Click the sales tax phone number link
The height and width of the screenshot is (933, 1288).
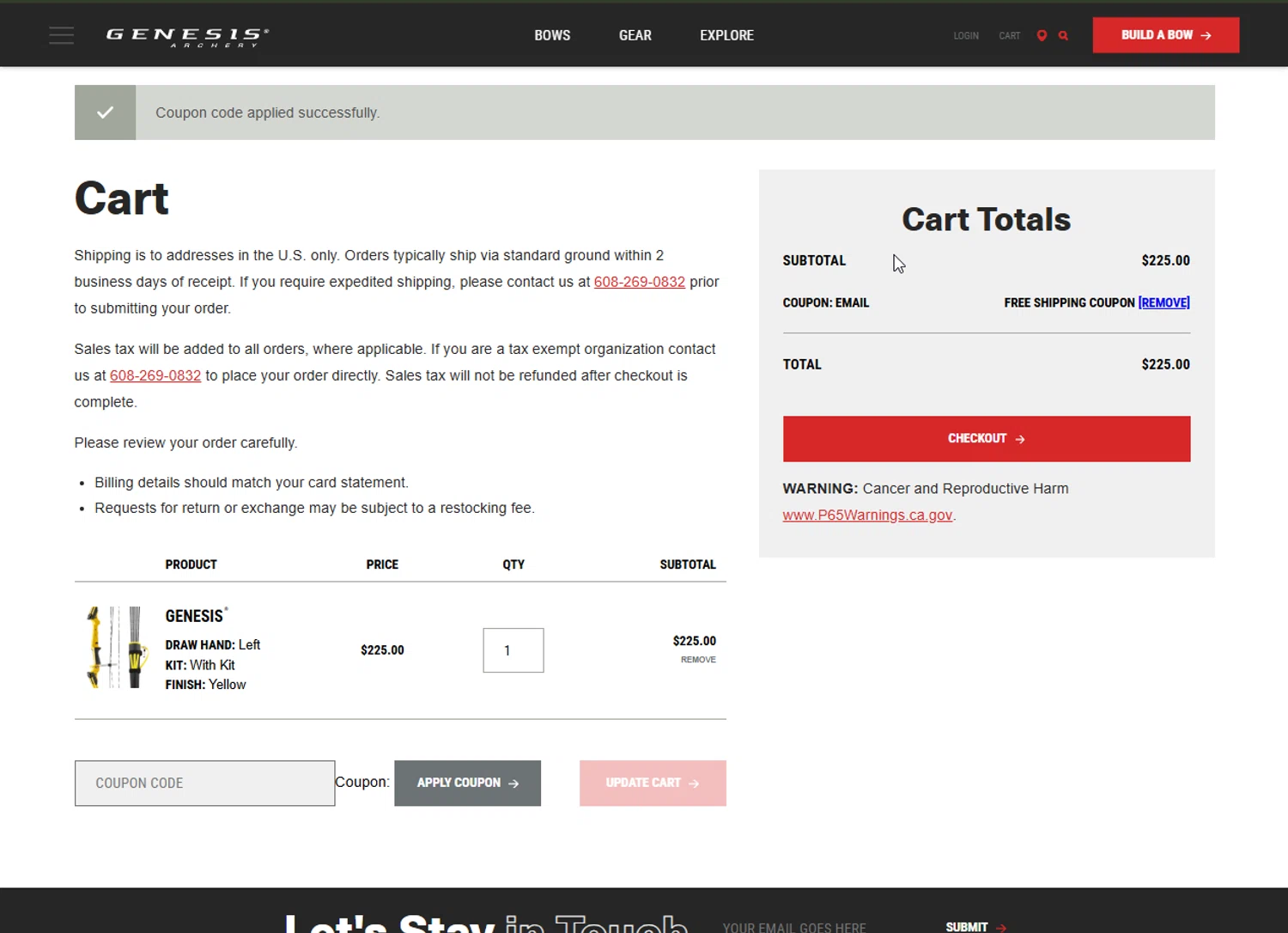pos(155,375)
